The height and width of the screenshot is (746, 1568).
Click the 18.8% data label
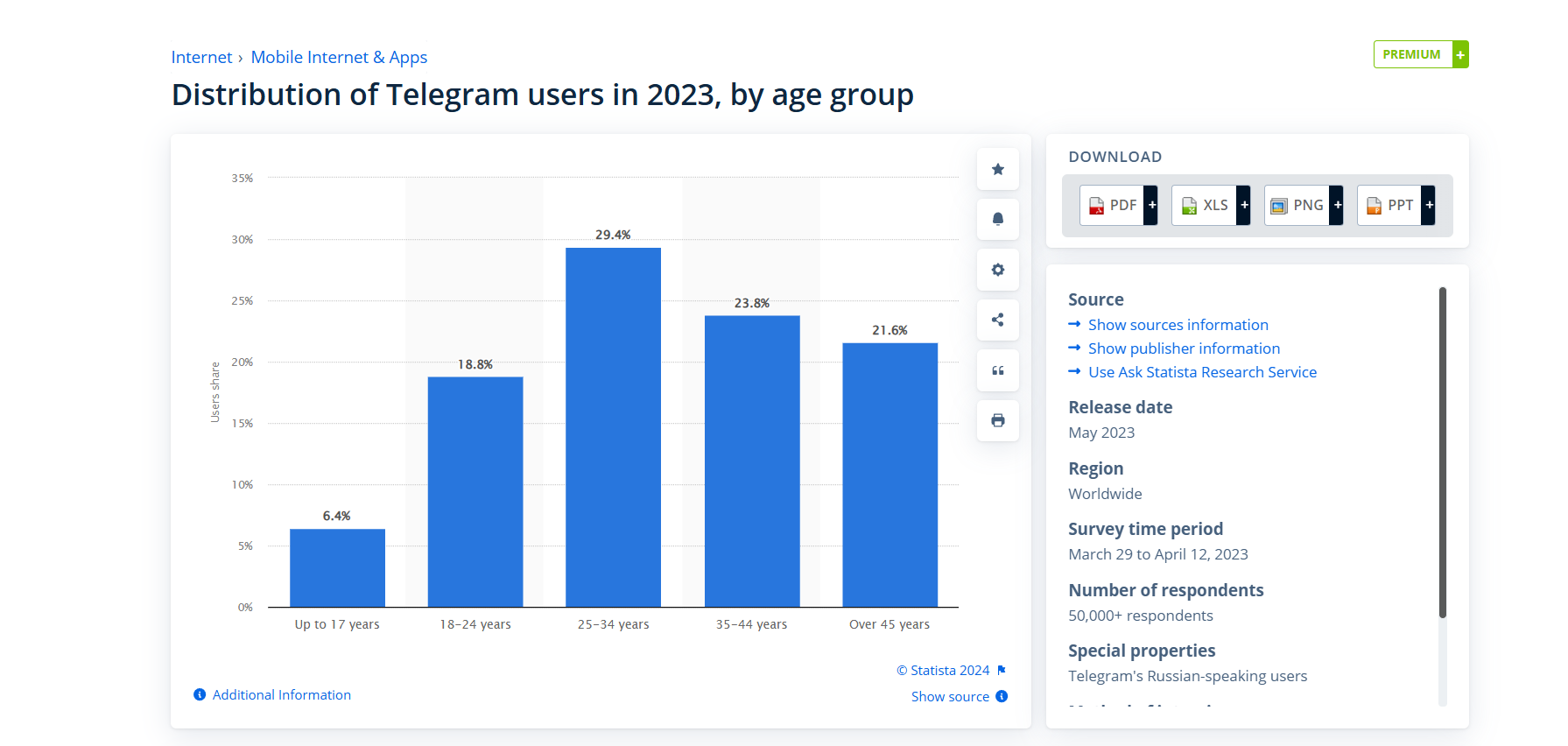tap(475, 364)
